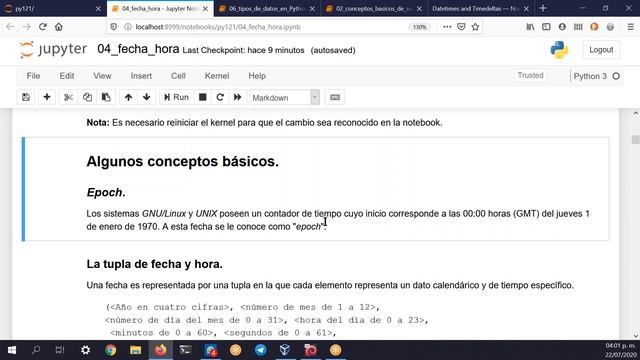Cut selected cells with the scissors icon
Image resolution: width=640 pixels, height=360 pixels.
(68, 97)
